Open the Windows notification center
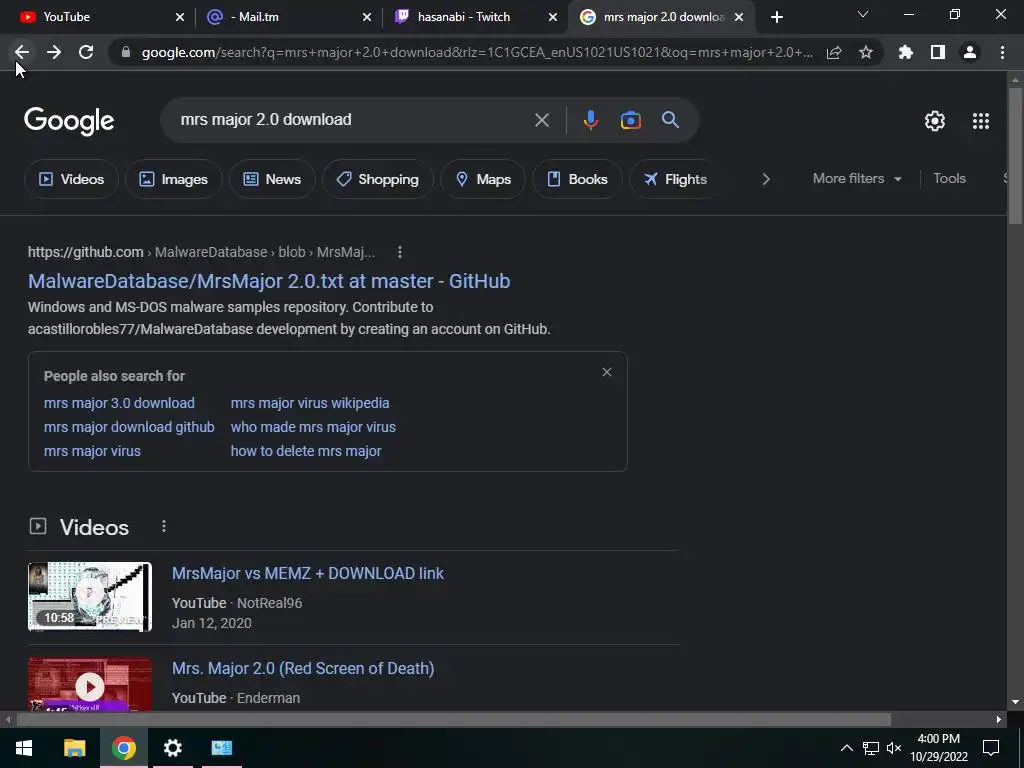The image size is (1024, 768). pyautogui.click(x=991, y=748)
